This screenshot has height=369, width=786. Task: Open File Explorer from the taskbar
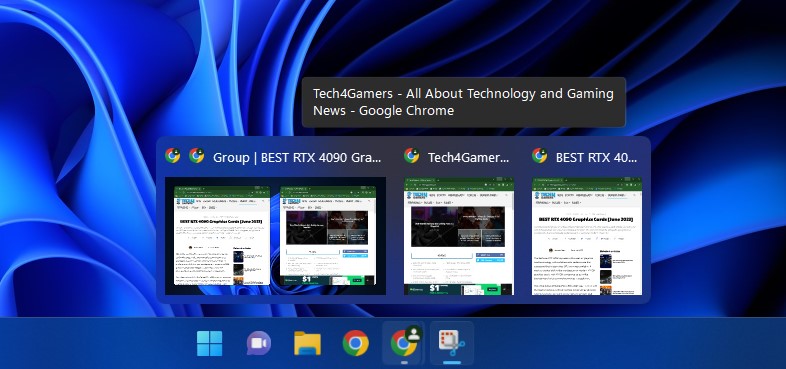pyautogui.click(x=307, y=344)
